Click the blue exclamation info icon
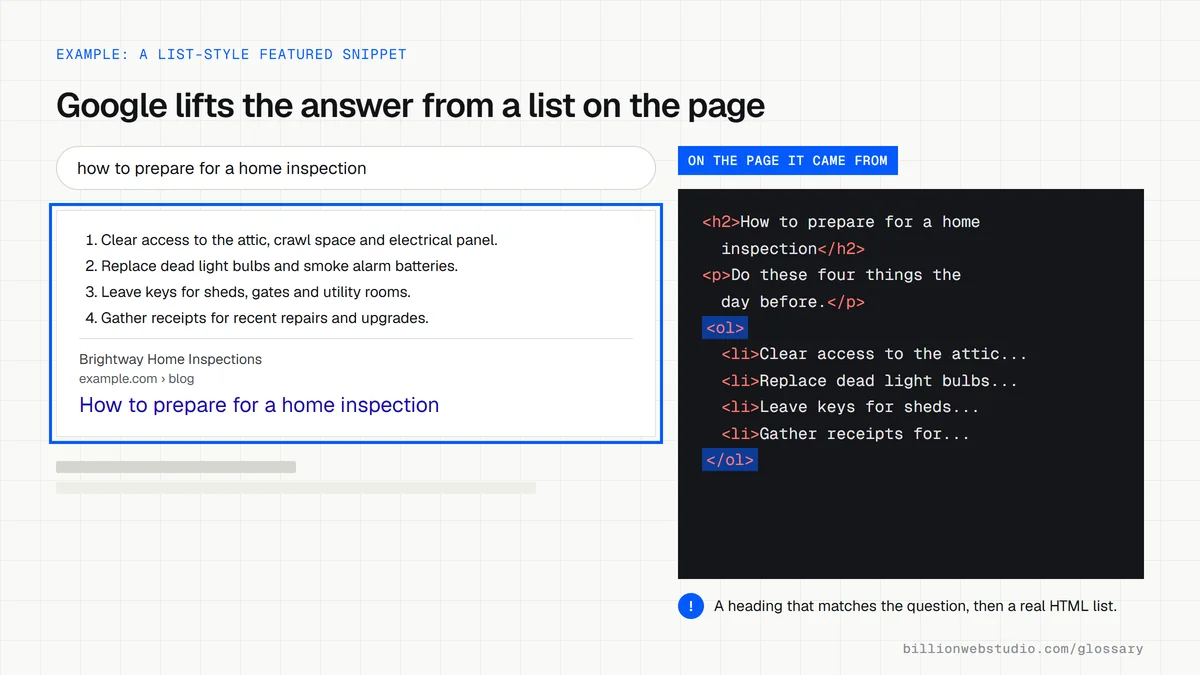 tap(691, 606)
